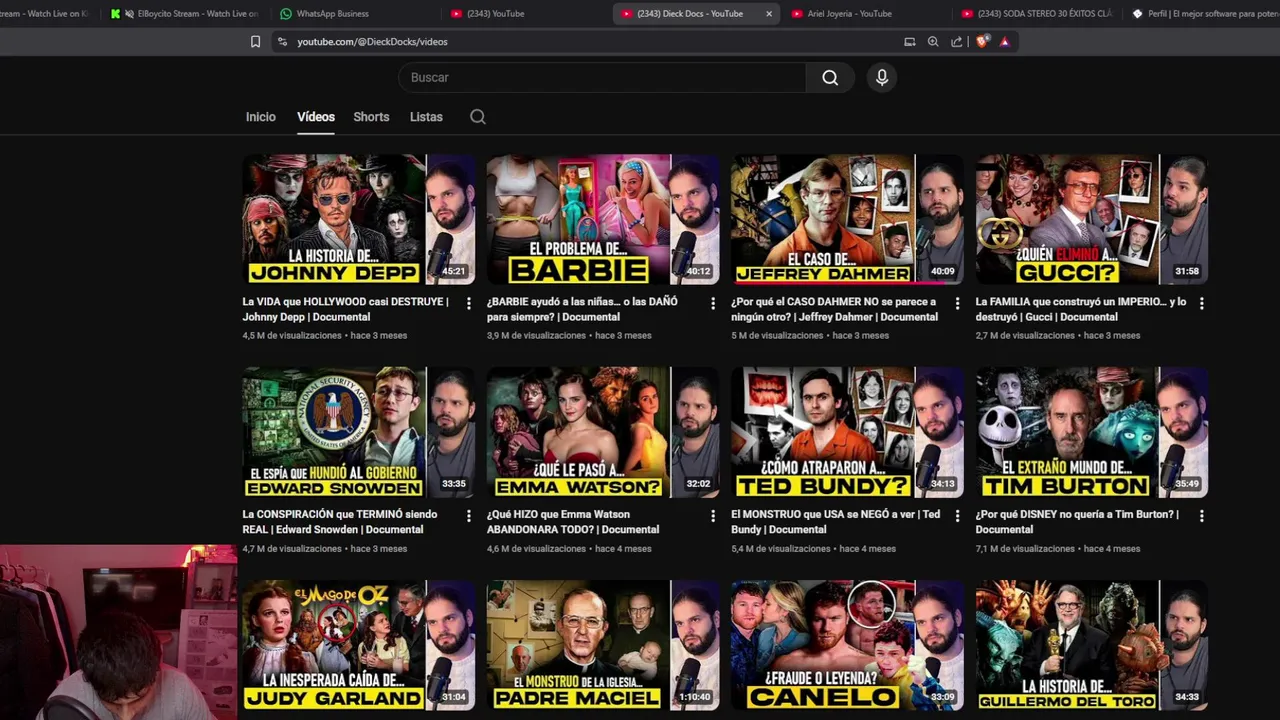The width and height of the screenshot is (1280, 720).
Task: Open Judy Garland video thumbnail
Action: [x=359, y=645]
